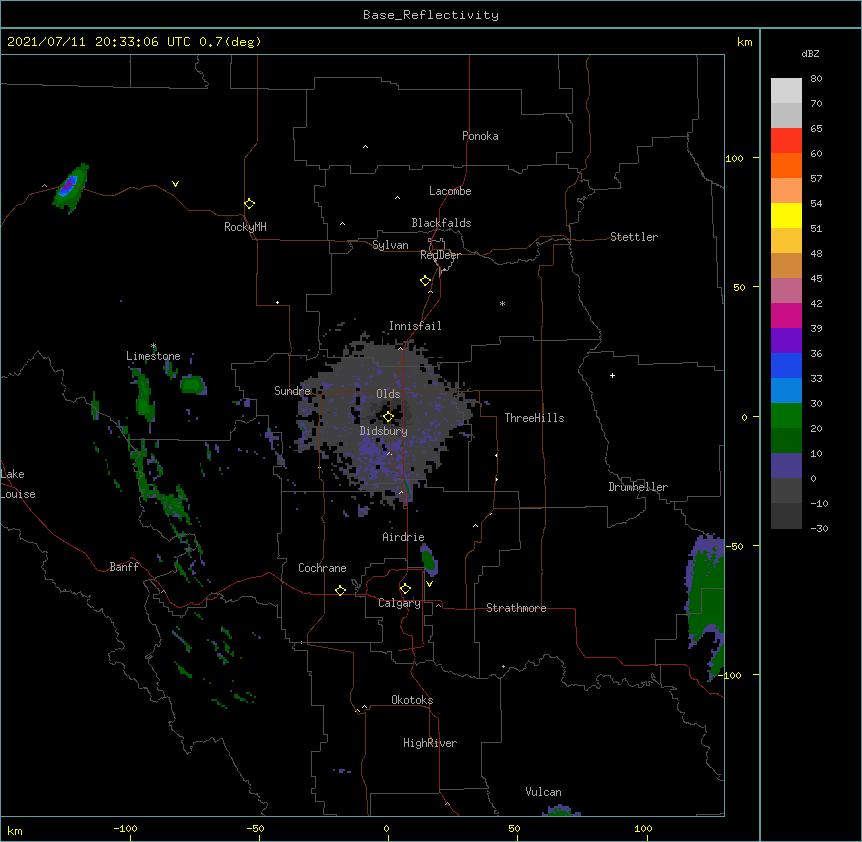Click the blue 36 dBZ legend swatch

tap(786, 365)
